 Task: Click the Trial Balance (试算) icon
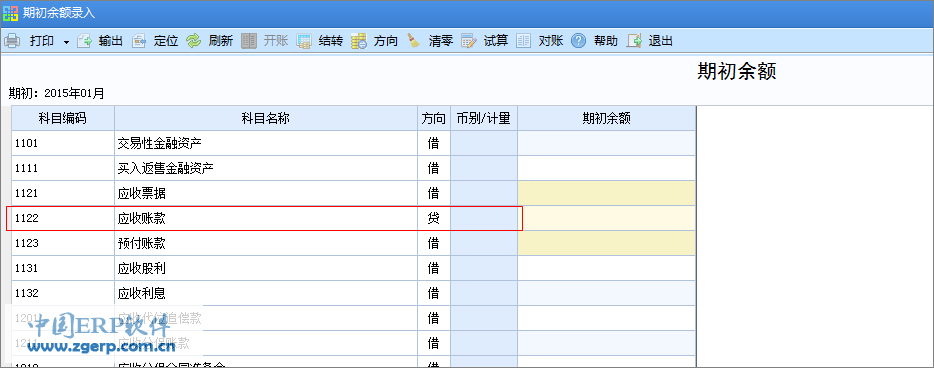[x=469, y=41]
